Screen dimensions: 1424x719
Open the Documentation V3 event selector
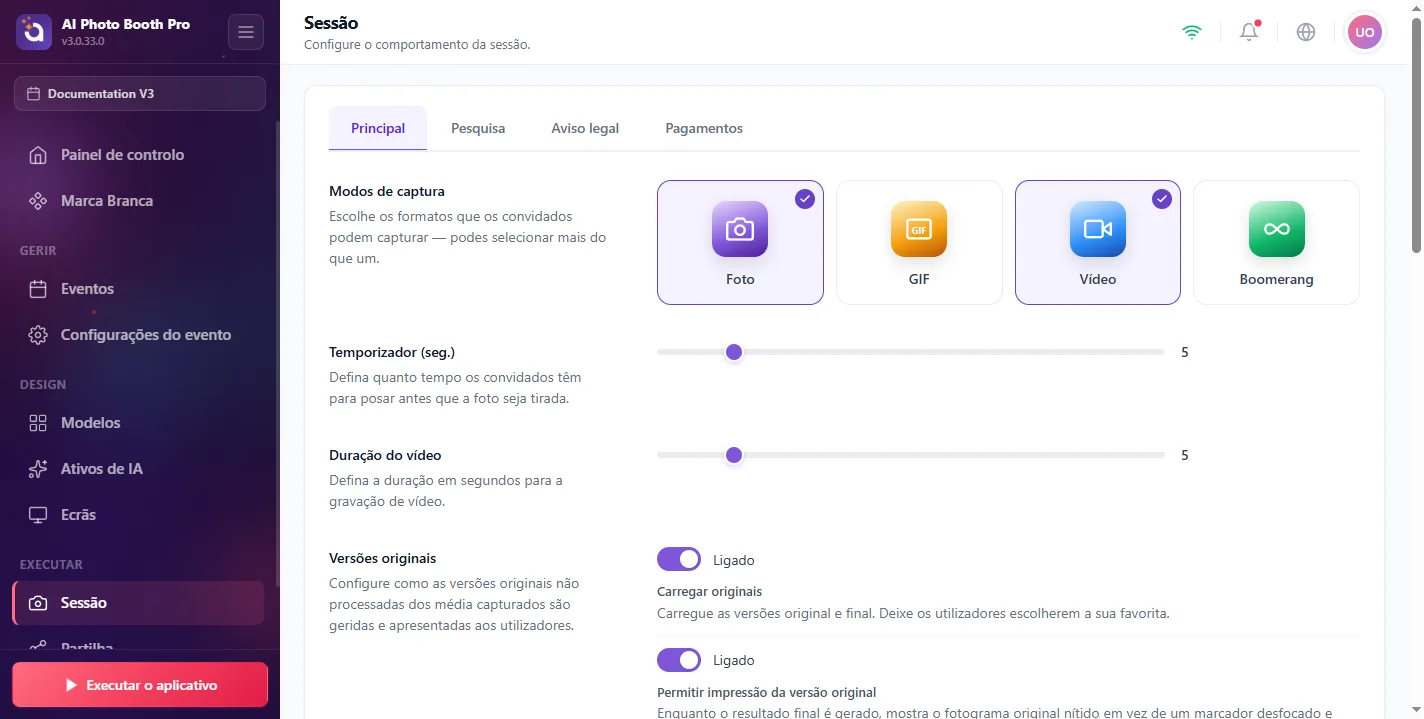[140, 93]
